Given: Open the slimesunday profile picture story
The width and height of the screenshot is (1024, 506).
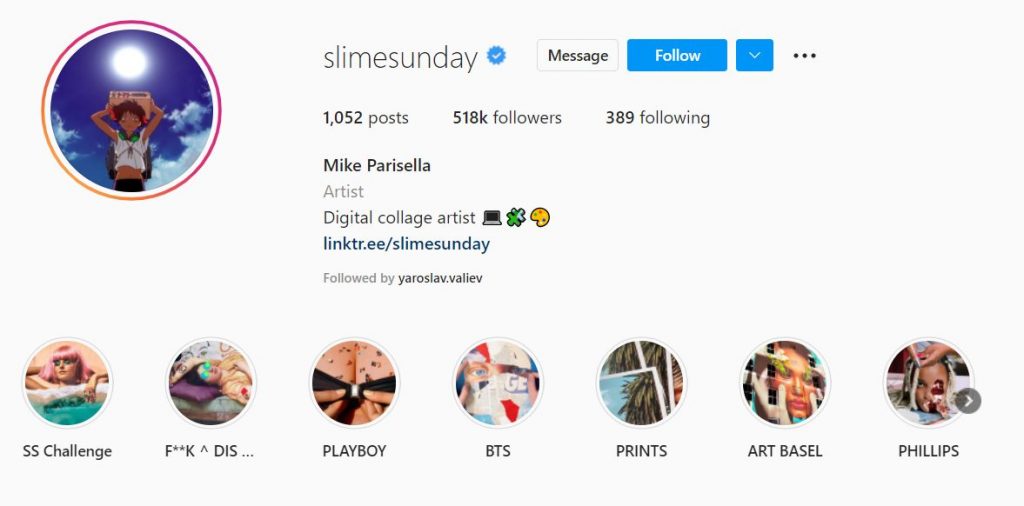Looking at the screenshot, I should 131,110.
